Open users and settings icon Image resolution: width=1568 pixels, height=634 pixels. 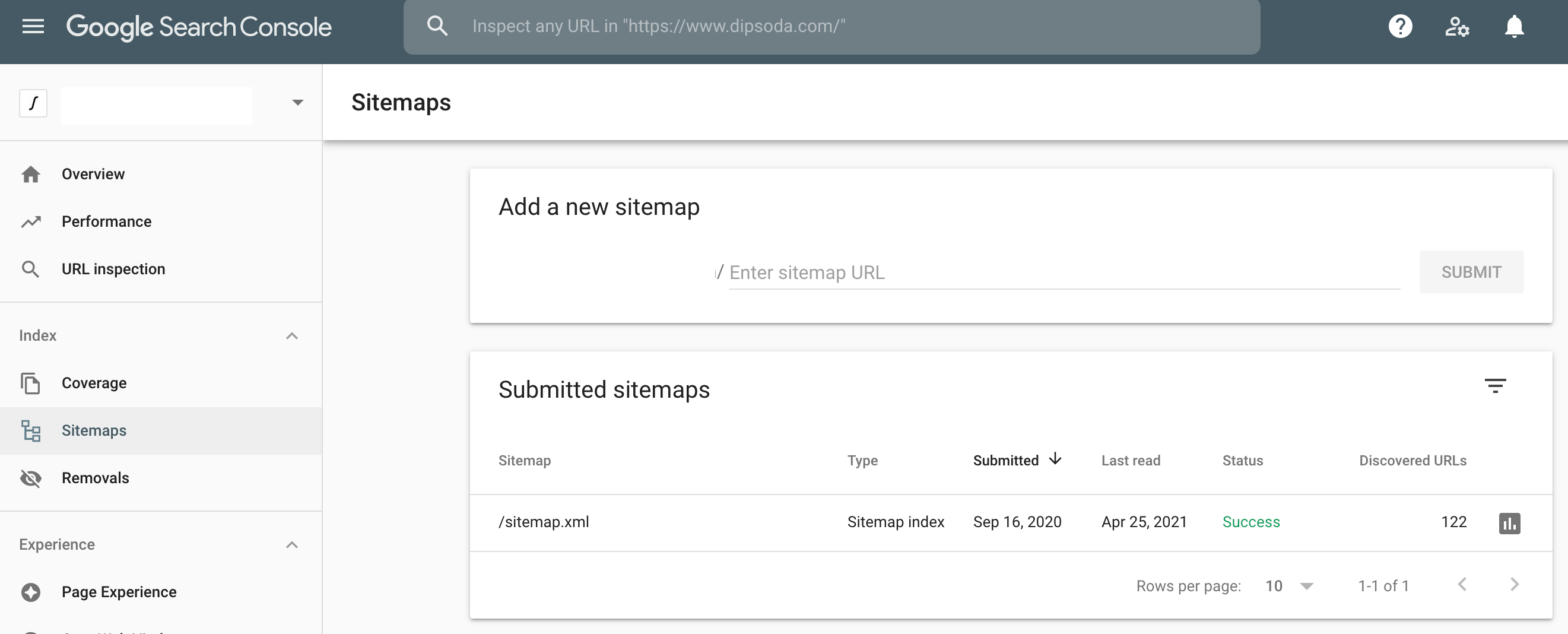click(1457, 26)
